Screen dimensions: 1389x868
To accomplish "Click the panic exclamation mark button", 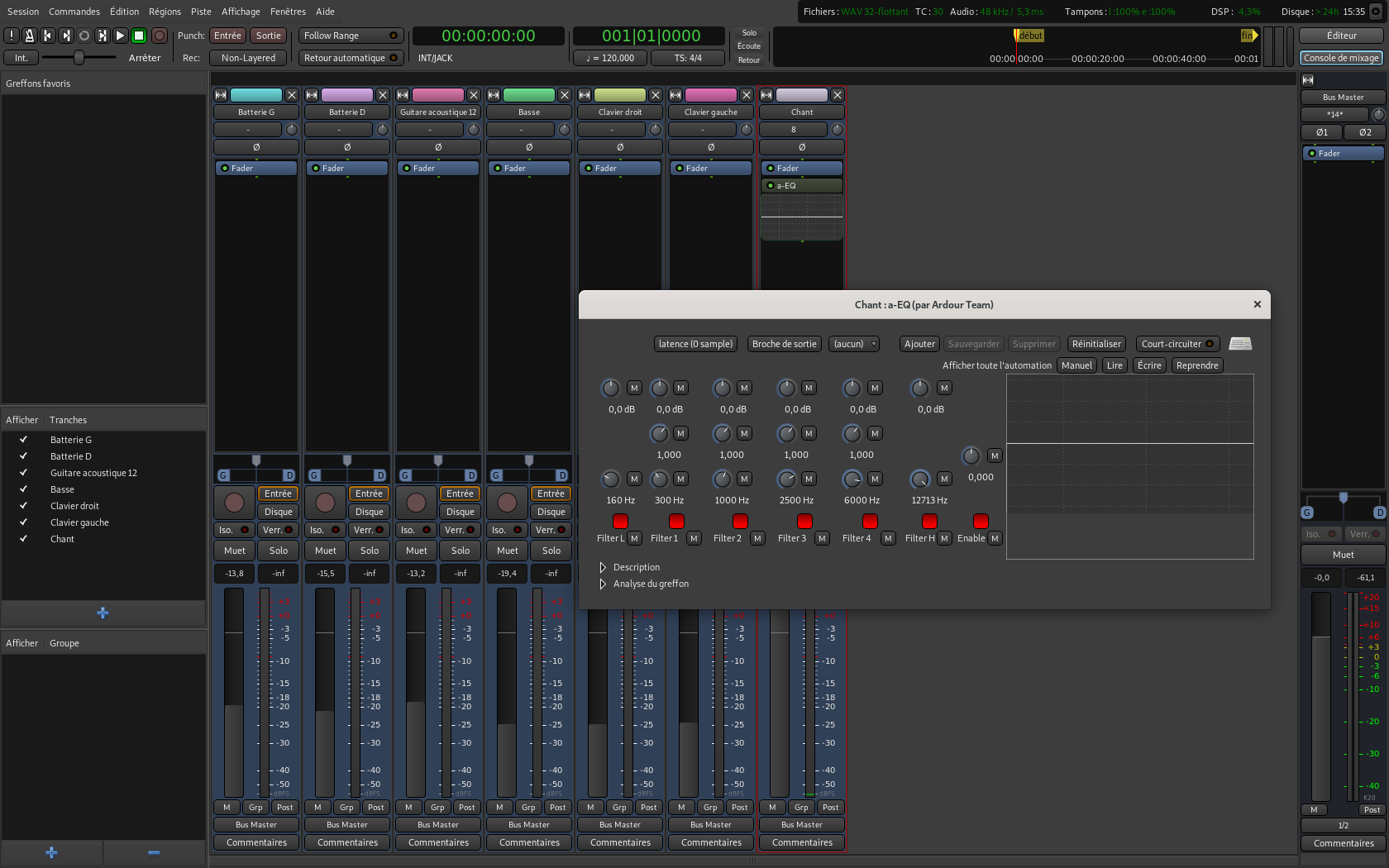I will [11, 36].
